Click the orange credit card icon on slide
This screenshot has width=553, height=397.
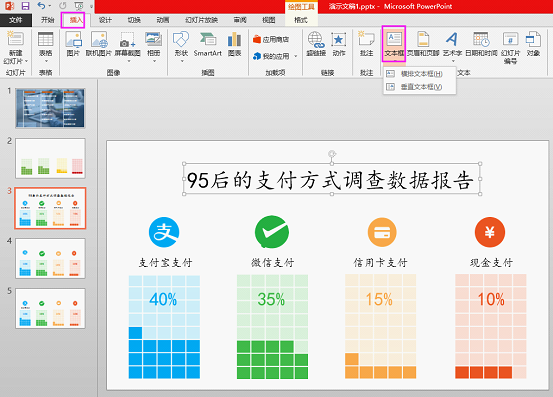pyautogui.click(x=382, y=232)
